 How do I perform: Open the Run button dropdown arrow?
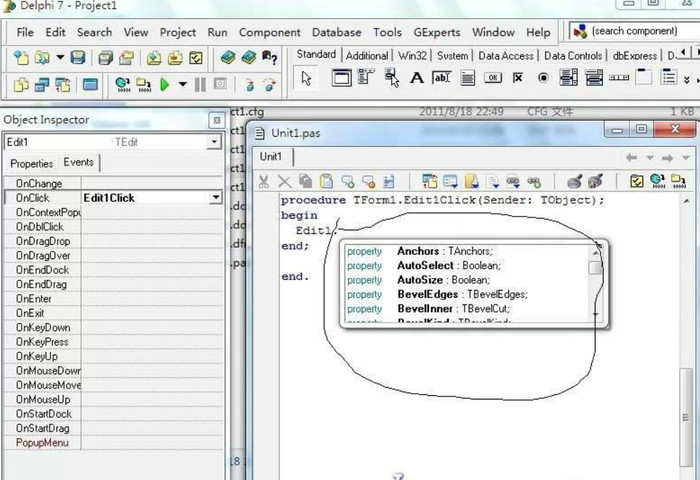(181, 85)
